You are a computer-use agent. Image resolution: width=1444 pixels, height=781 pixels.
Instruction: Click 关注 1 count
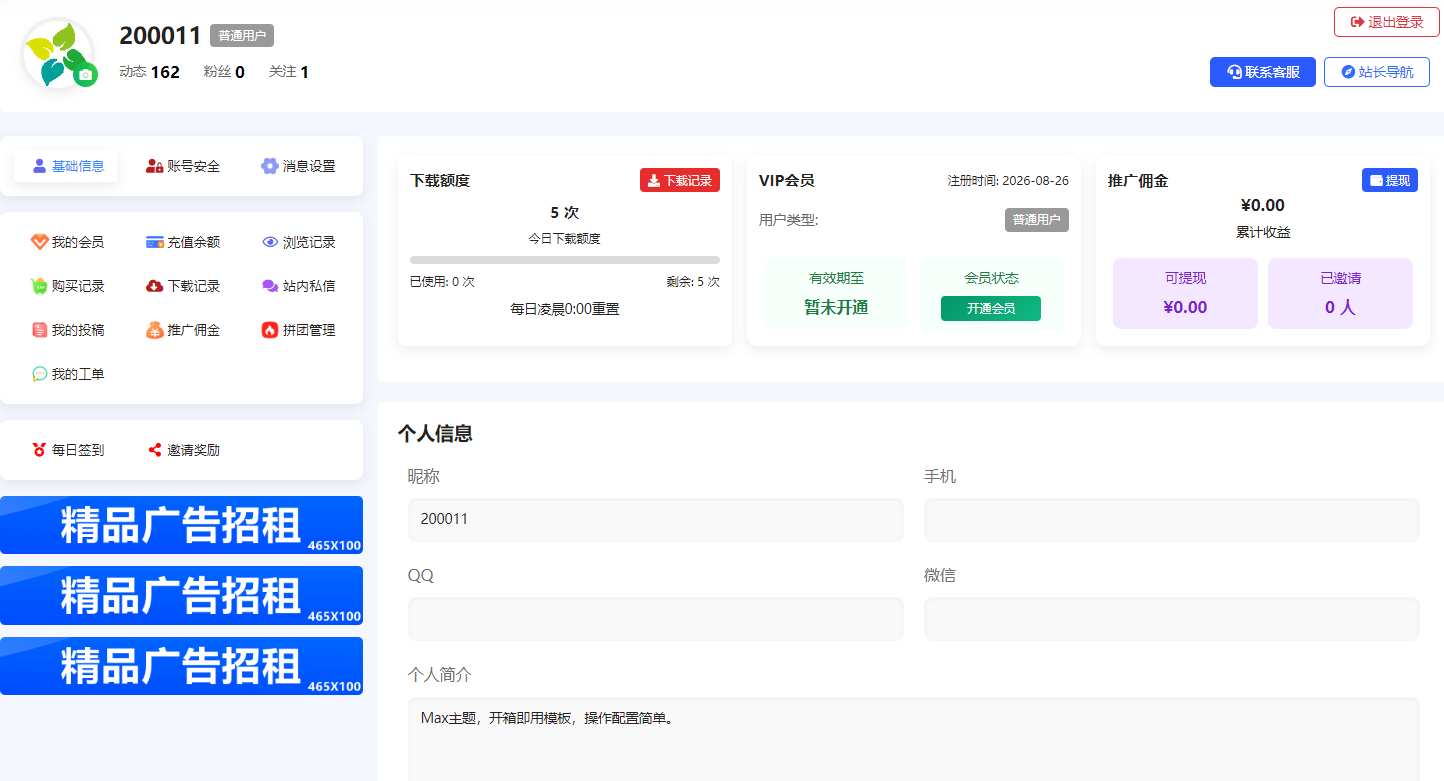tap(289, 72)
